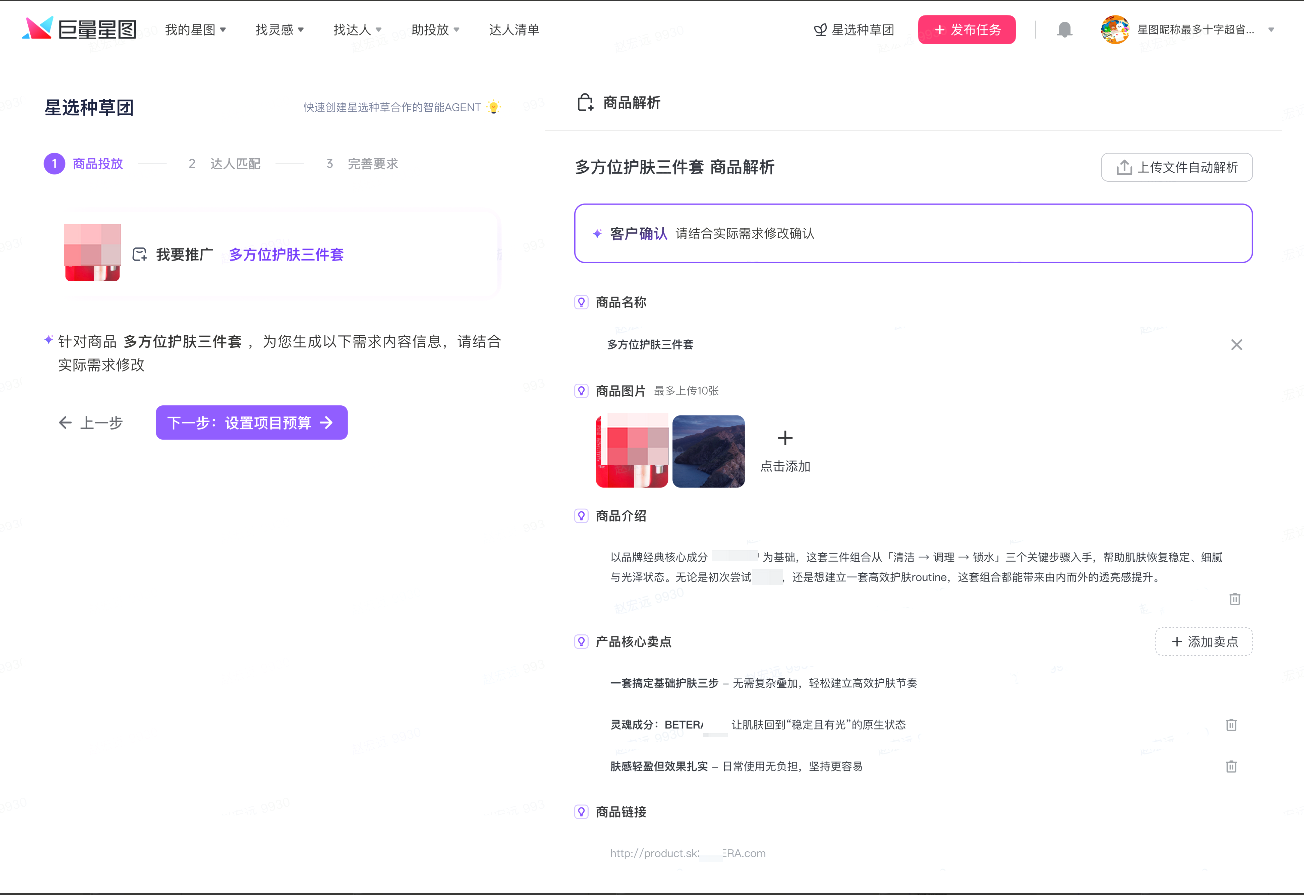Viewport: 1304px width, 895px height.
Task: Click the hint icon beside 商品介绍
Action: (581, 516)
